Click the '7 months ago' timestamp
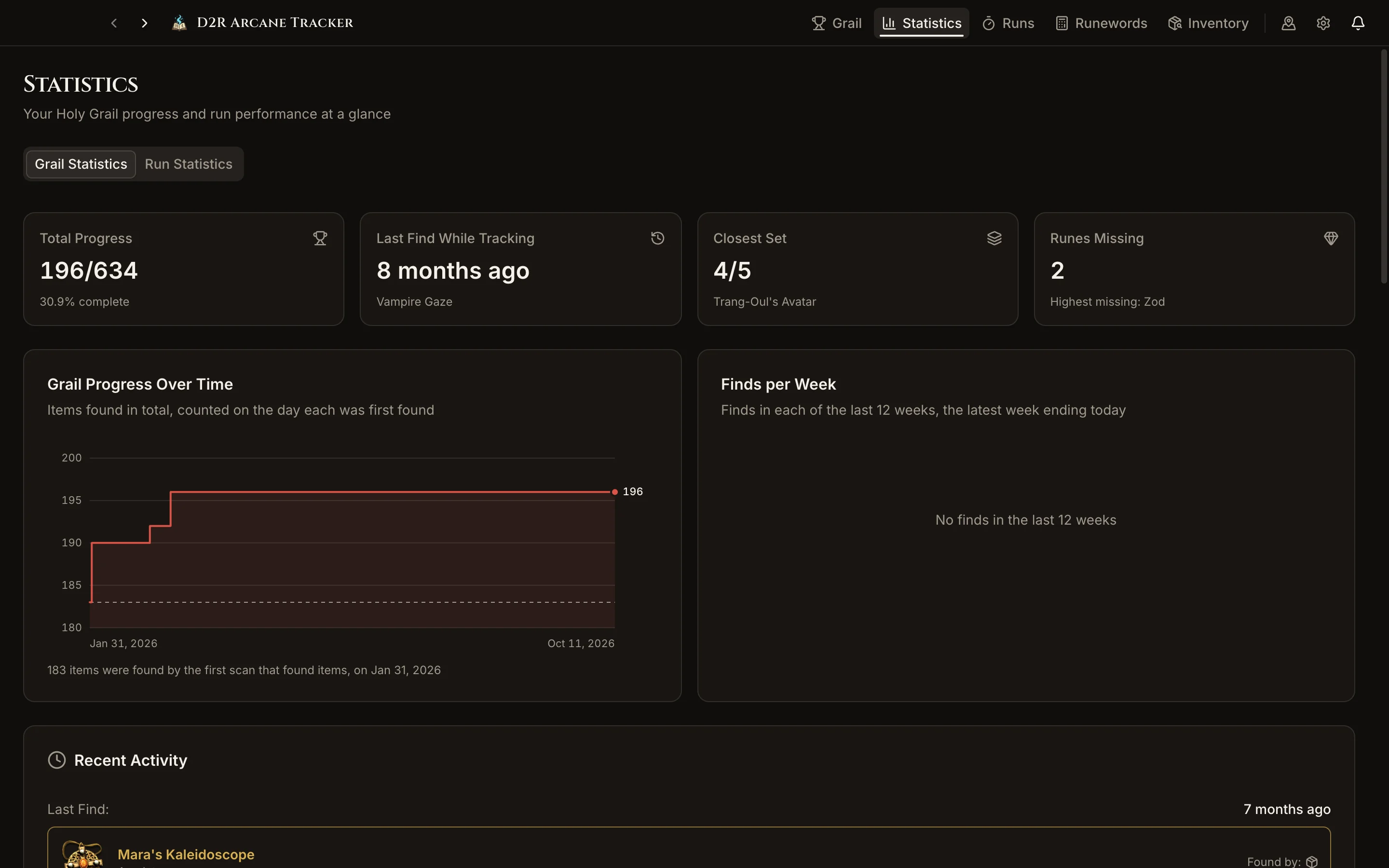The height and width of the screenshot is (868, 1389). click(x=1287, y=810)
